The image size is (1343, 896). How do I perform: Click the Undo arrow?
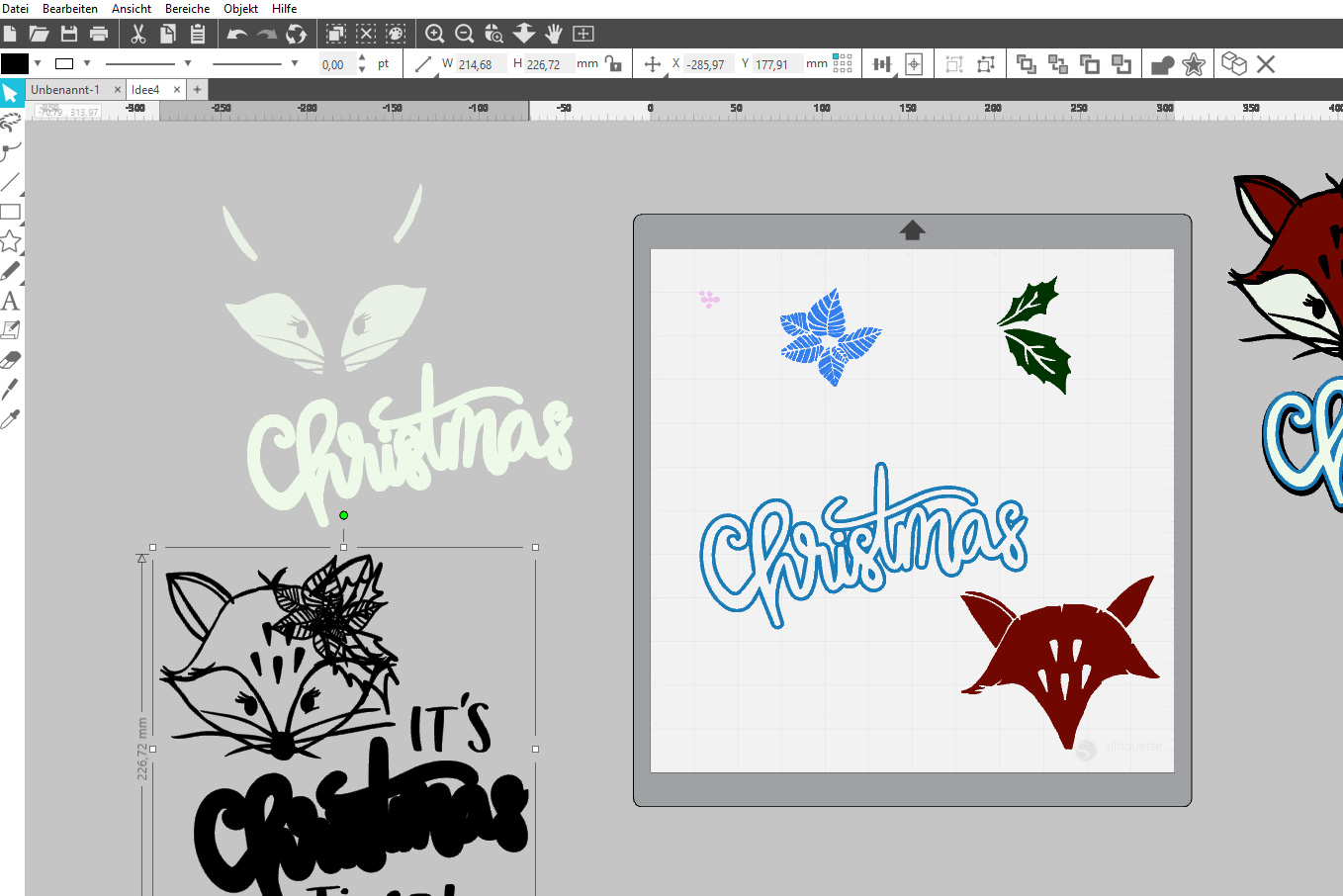coord(236,34)
